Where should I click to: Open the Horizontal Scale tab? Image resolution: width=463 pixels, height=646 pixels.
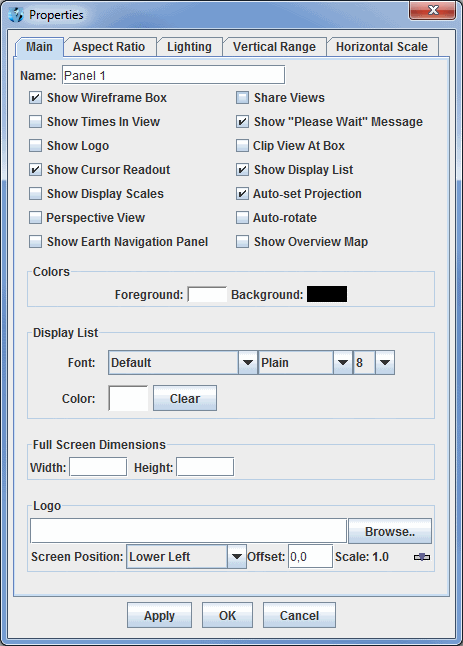[x=382, y=47]
